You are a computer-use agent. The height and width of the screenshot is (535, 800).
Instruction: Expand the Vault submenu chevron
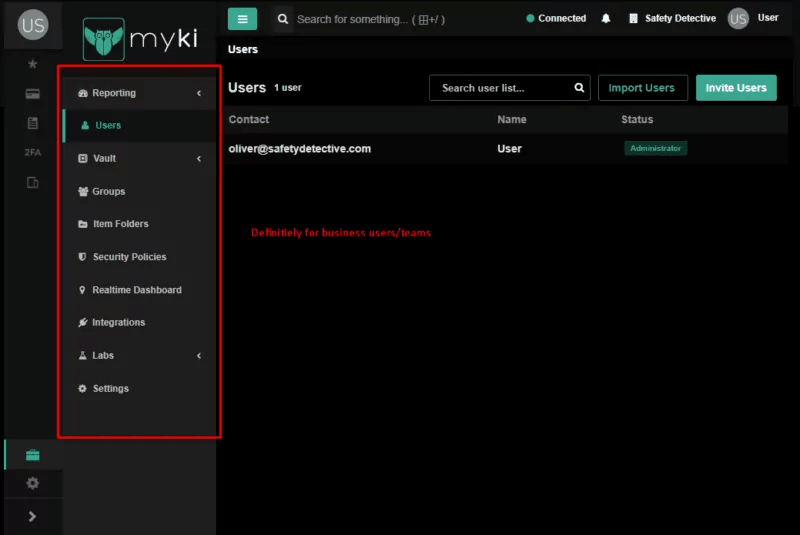coord(199,159)
